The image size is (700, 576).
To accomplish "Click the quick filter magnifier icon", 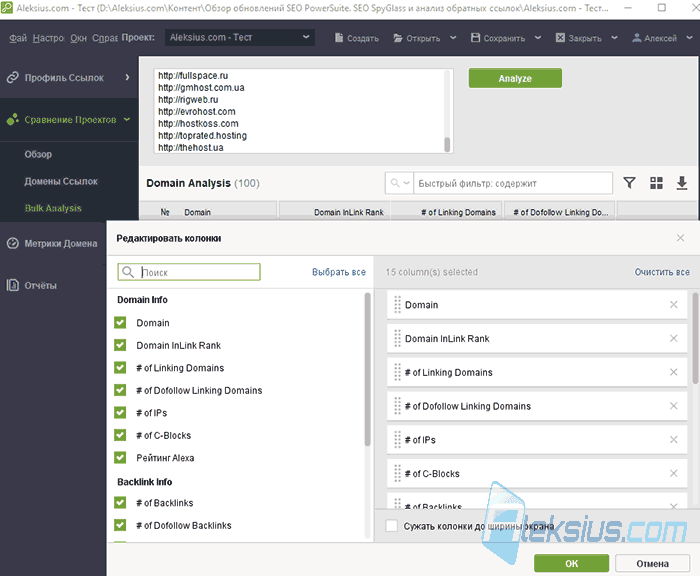I will pyautogui.click(x=395, y=183).
